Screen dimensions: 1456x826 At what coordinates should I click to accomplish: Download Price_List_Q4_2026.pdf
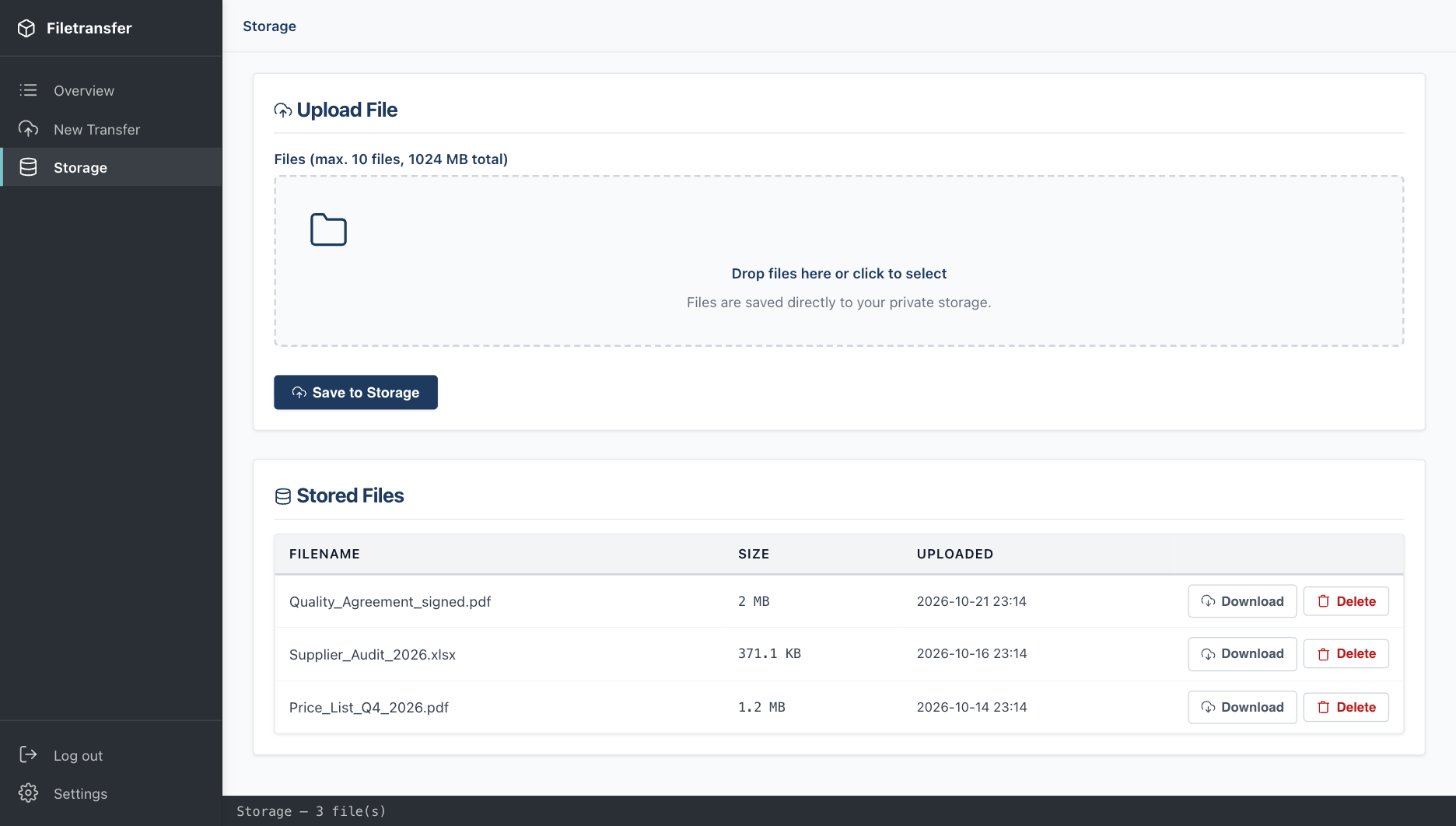[1242, 707]
